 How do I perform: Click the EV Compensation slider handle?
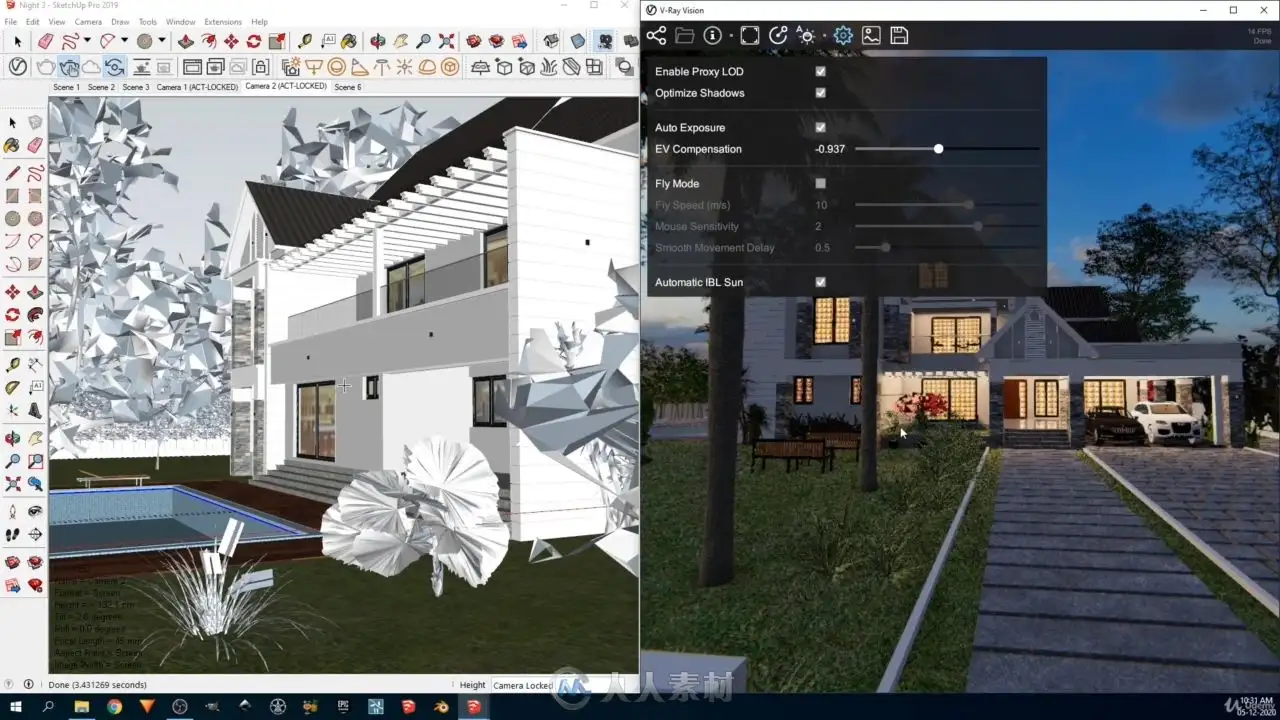click(938, 149)
